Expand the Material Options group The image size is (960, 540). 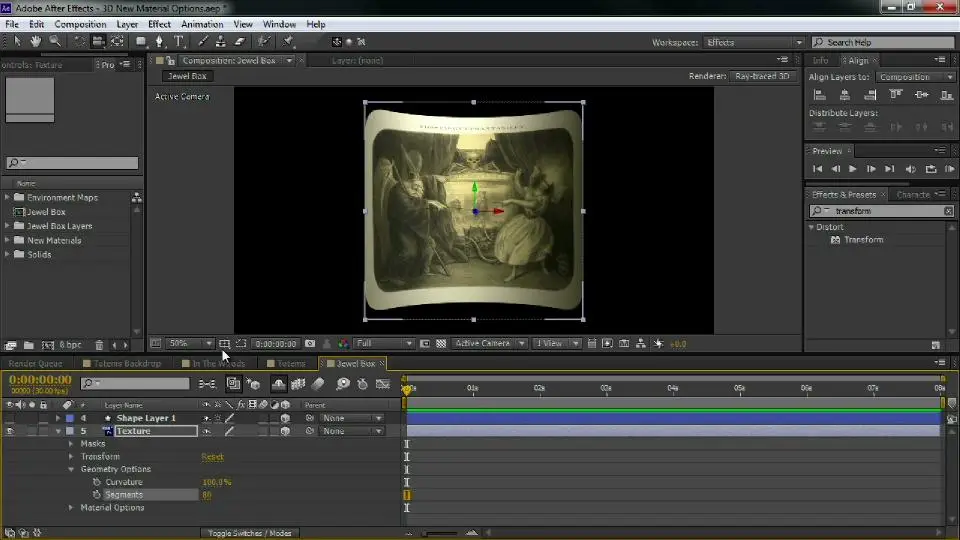pyautogui.click(x=71, y=508)
